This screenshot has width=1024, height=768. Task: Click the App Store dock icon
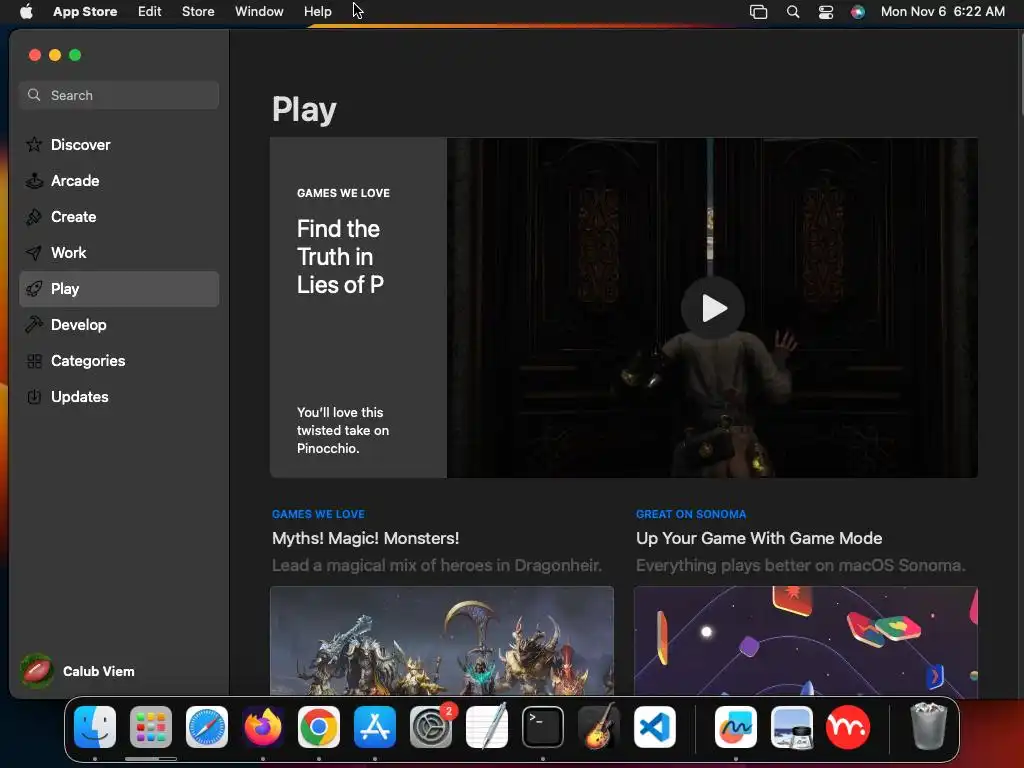[375, 727]
